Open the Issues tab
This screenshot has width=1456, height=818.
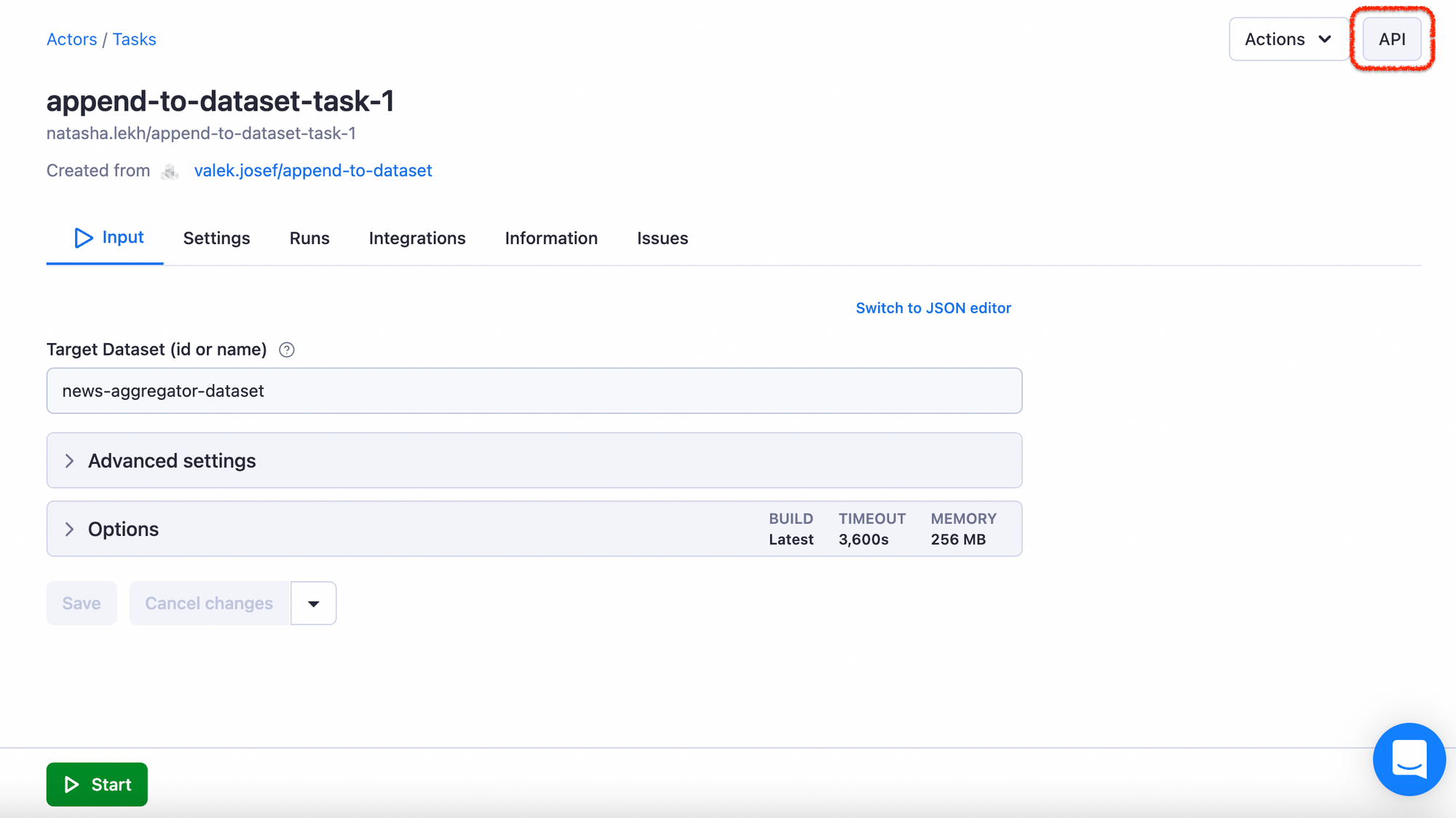pos(662,238)
